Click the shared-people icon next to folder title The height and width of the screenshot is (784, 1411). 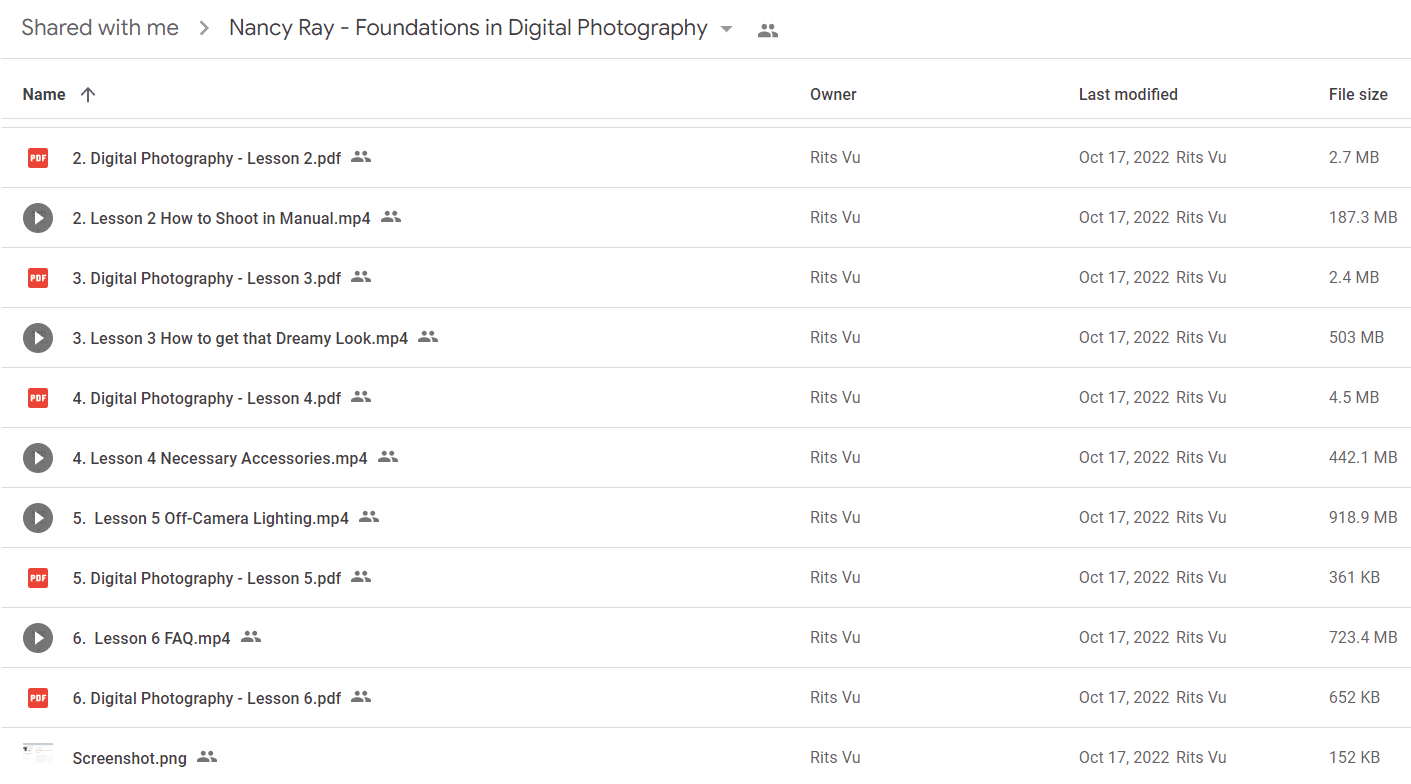coord(768,30)
